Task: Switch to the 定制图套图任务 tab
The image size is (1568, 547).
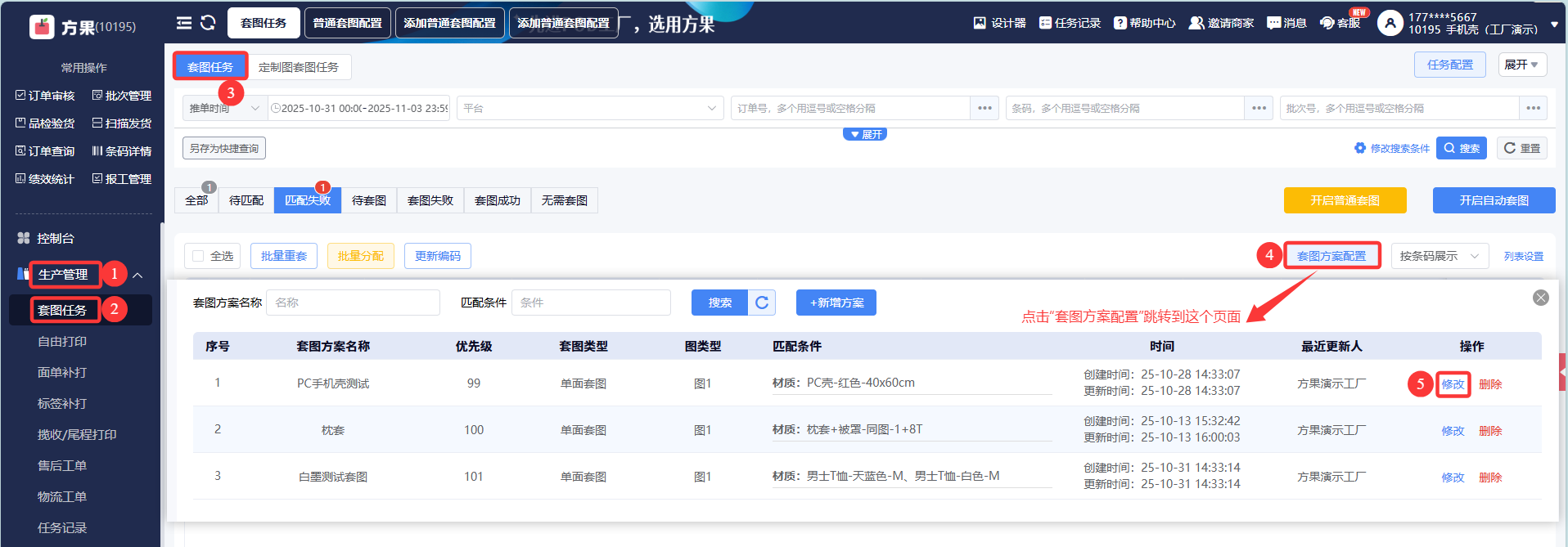Action: (x=298, y=67)
